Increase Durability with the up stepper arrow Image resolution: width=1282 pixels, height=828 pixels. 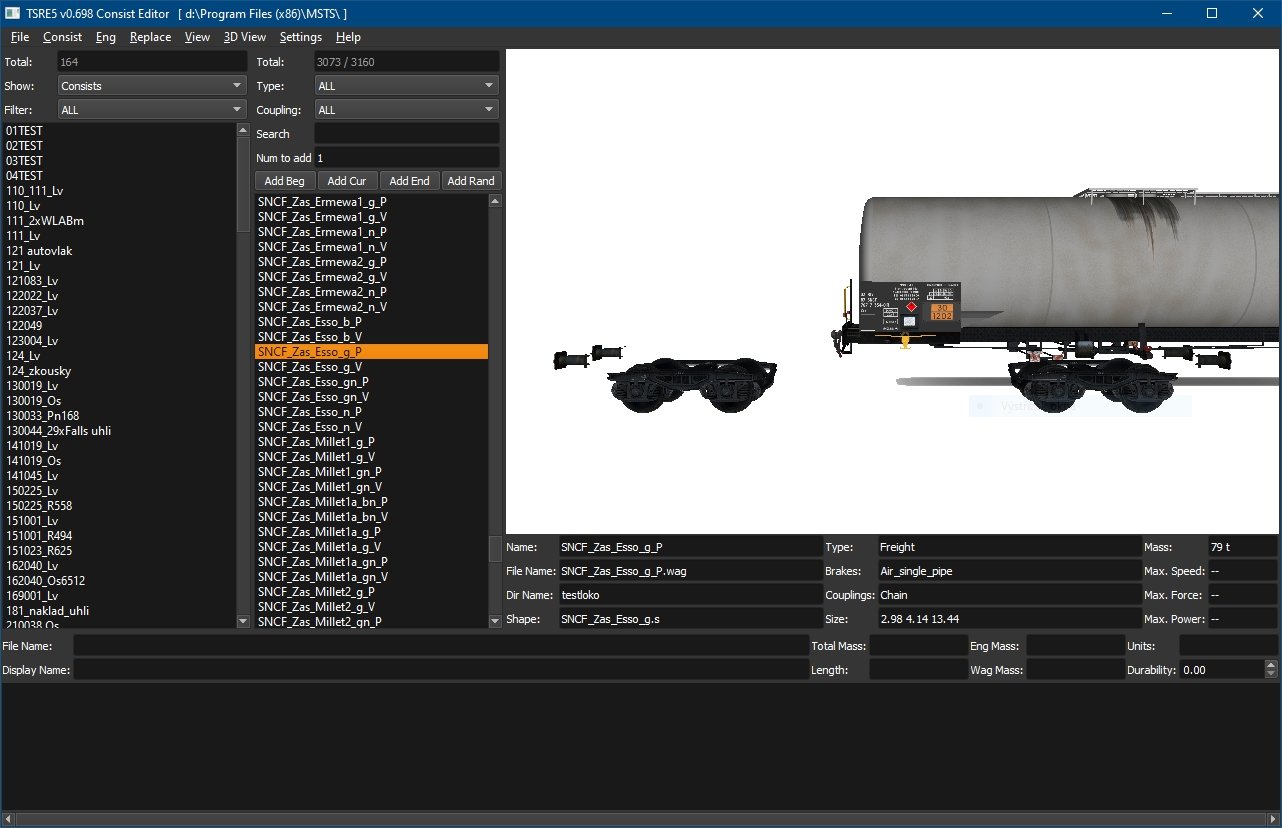click(1271, 666)
